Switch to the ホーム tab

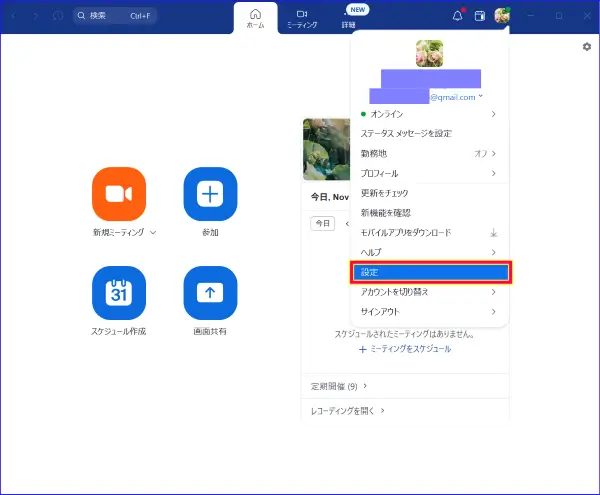click(256, 19)
